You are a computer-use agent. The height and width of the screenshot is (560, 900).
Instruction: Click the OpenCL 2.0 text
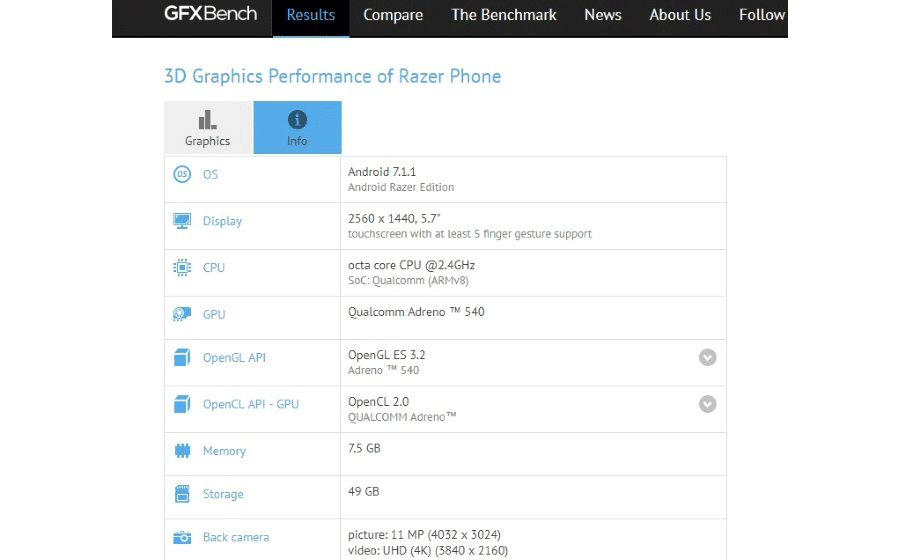pos(378,402)
